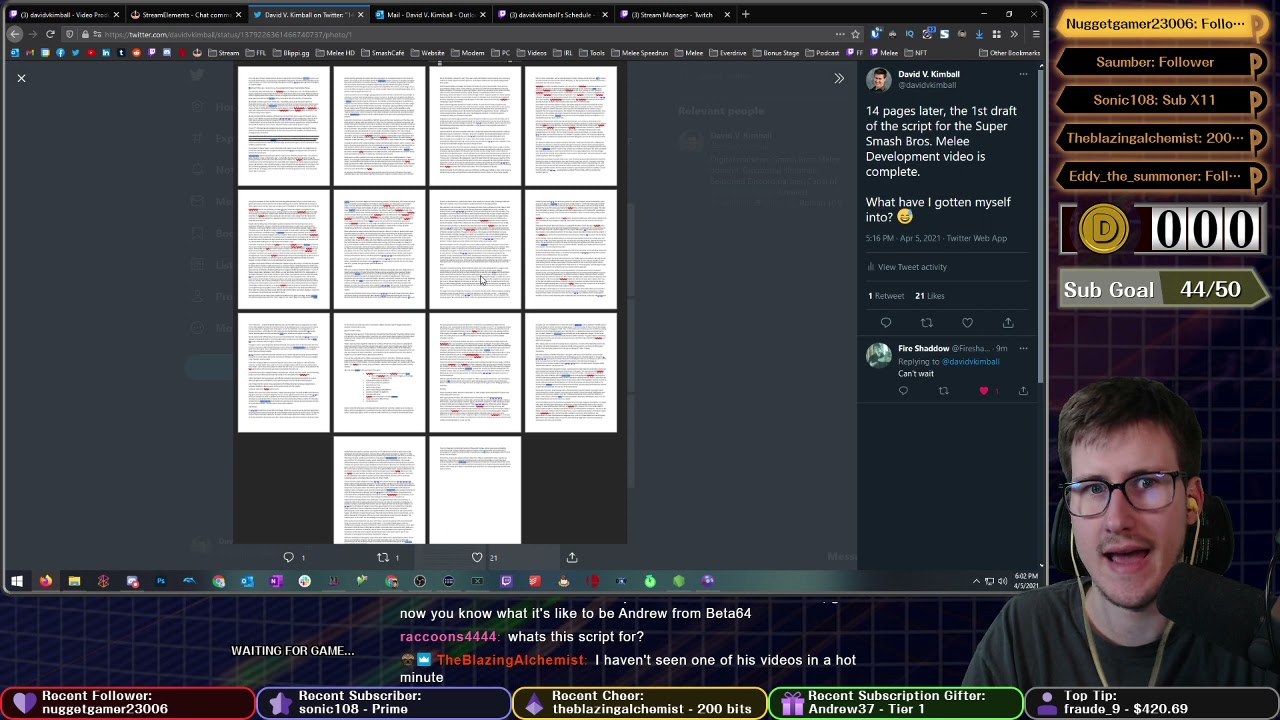Open the tweet's more options ellipsis

[1023, 74]
